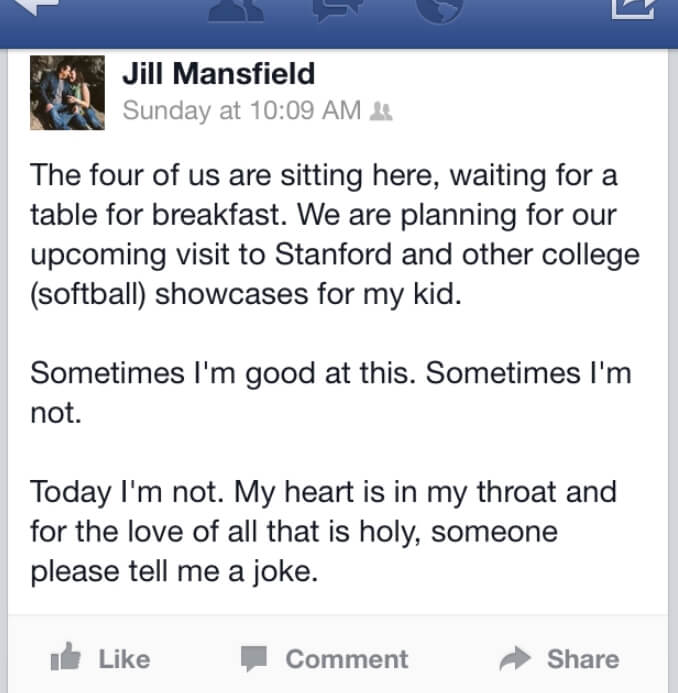Screen dimensions: 678x693
Task: Click the Comment label text
Action: tap(347, 659)
